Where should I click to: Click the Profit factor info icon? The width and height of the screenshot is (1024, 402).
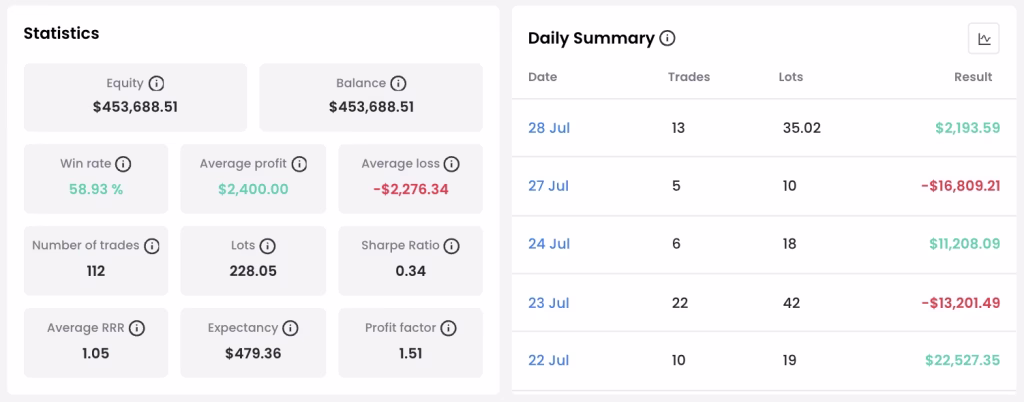(448, 328)
